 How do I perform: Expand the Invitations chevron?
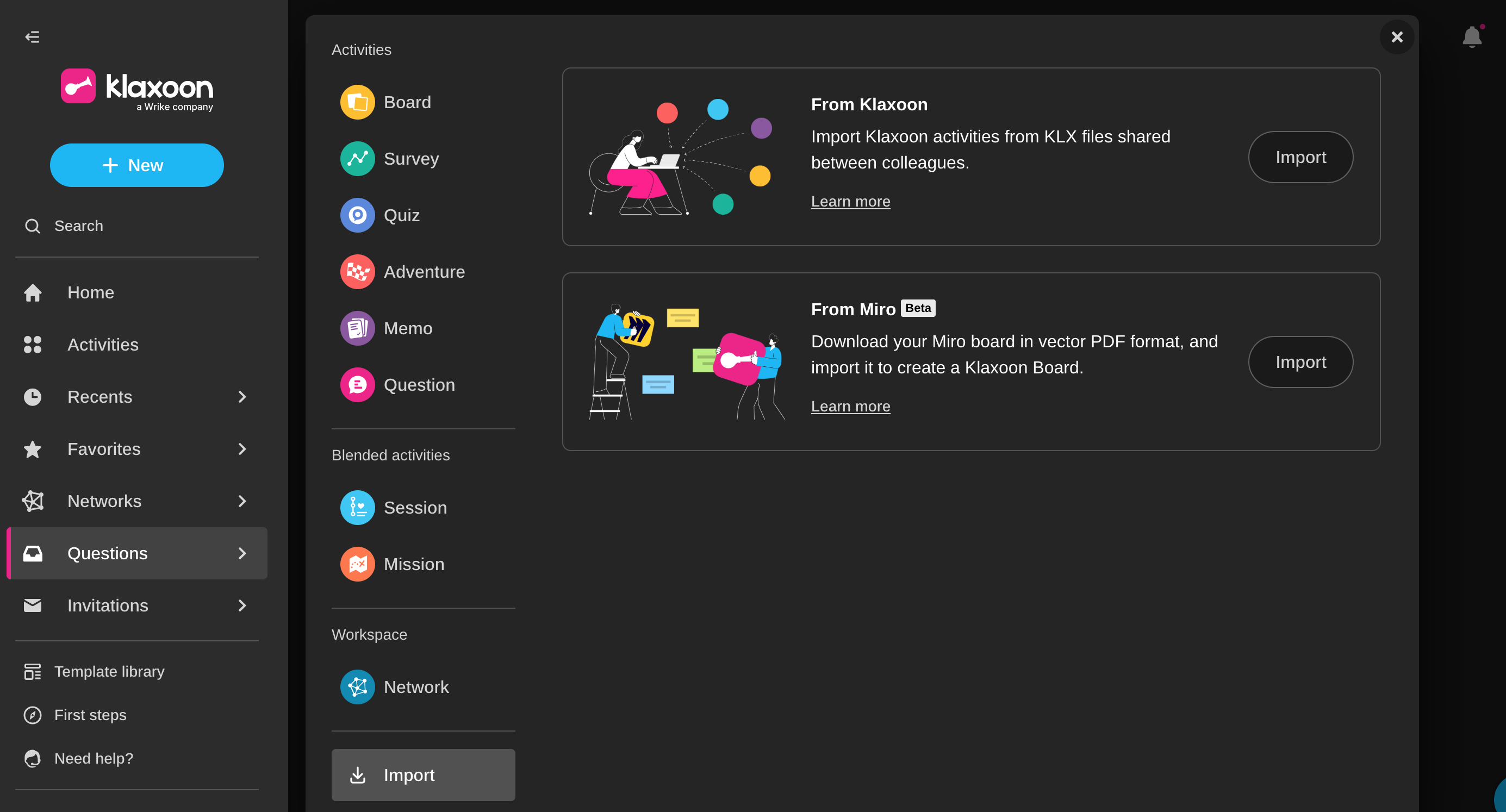(x=242, y=605)
